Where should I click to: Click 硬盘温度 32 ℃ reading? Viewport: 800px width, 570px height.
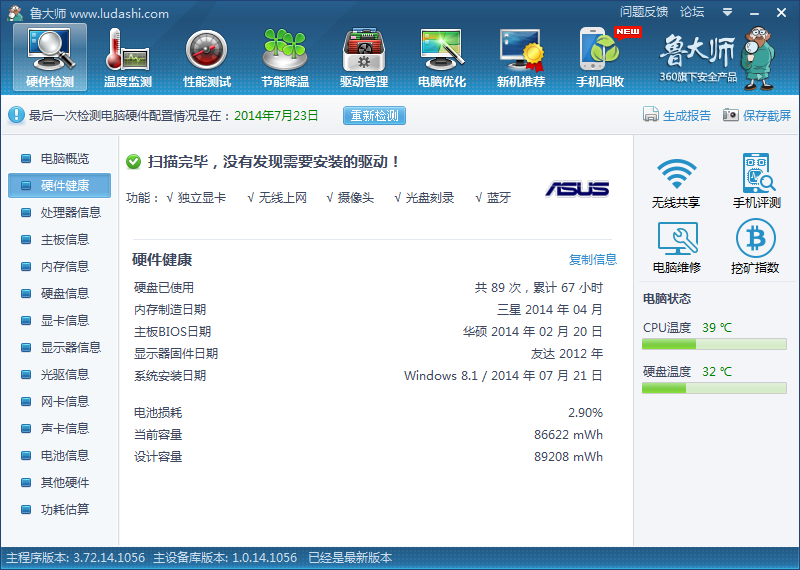(717, 371)
